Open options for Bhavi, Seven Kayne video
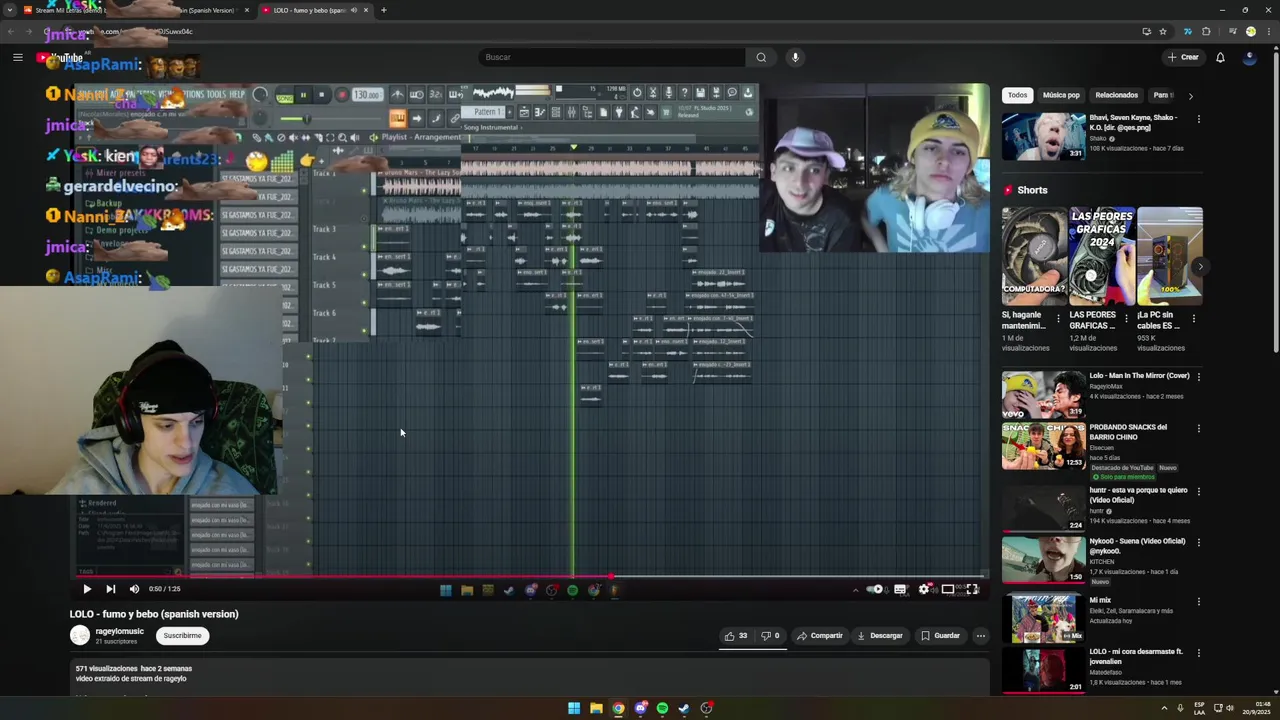The height and width of the screenshot is (720, 1280). click(x=1199, y=119)
